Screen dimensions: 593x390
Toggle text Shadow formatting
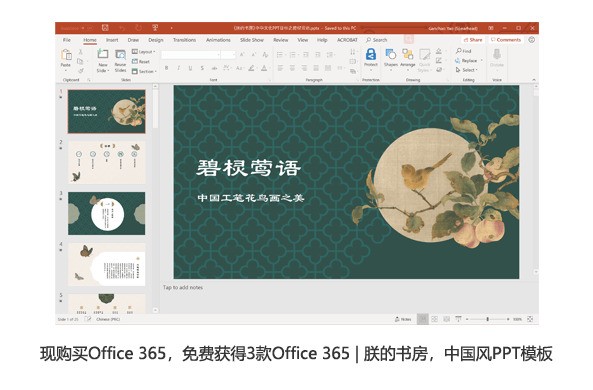pyautogui.click(x=202, y=68)
